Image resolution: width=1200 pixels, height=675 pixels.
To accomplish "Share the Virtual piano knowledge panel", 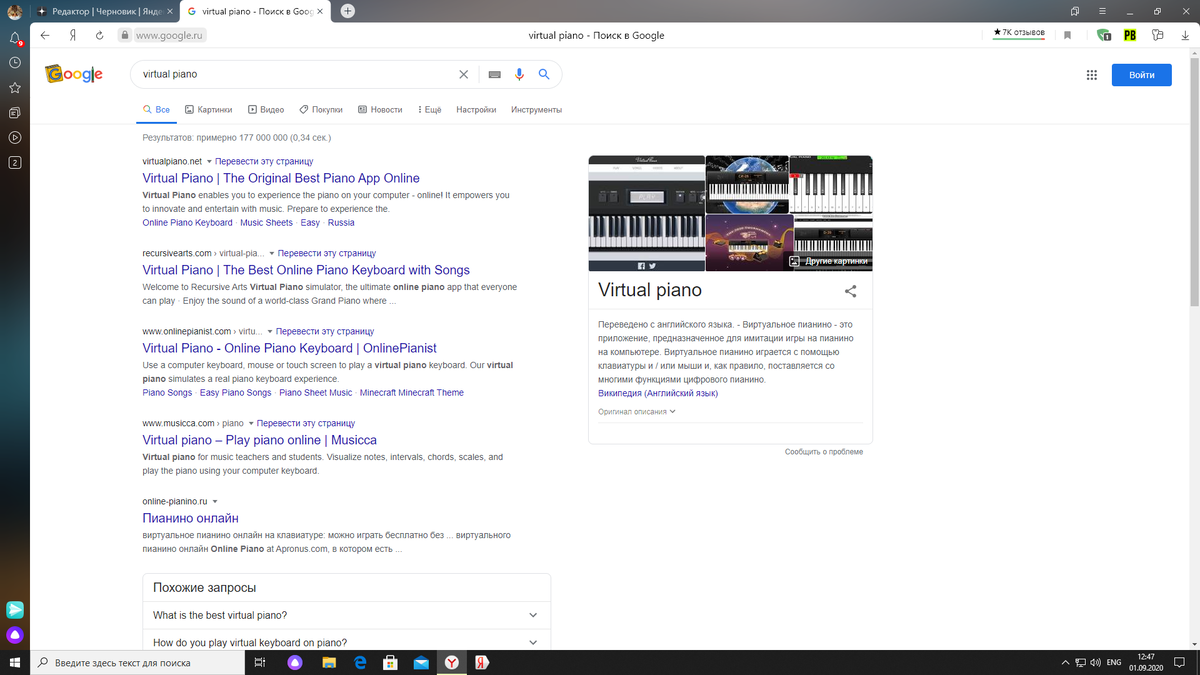I will click(x=851, y=291).
